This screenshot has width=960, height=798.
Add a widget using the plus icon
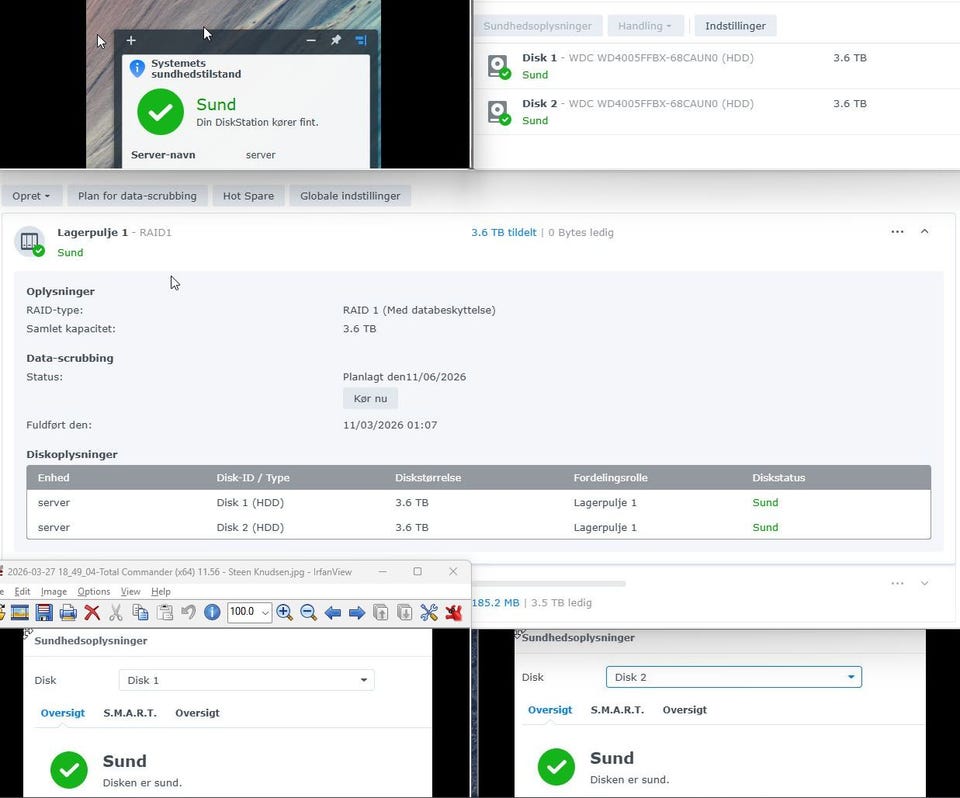coord(131,41)
